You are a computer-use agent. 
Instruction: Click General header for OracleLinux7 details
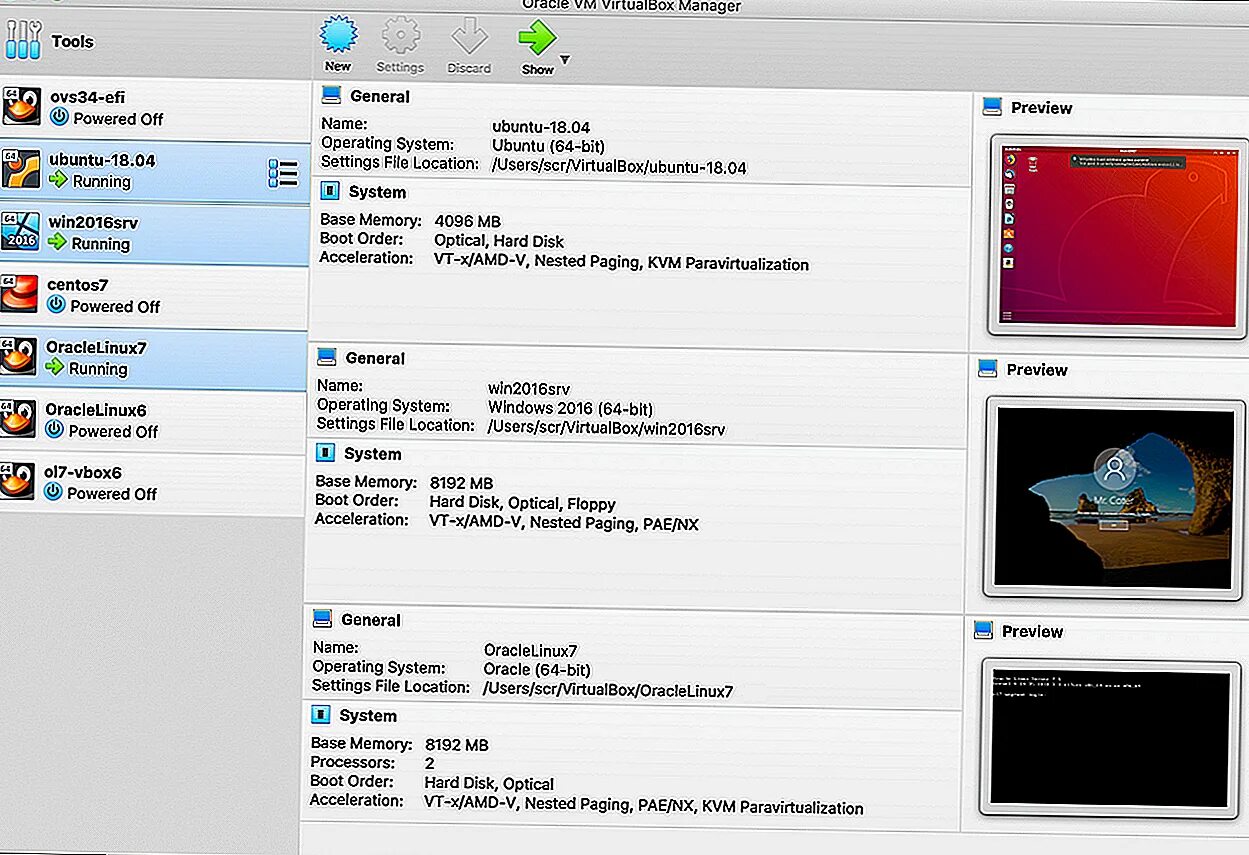tap(371, 620)
